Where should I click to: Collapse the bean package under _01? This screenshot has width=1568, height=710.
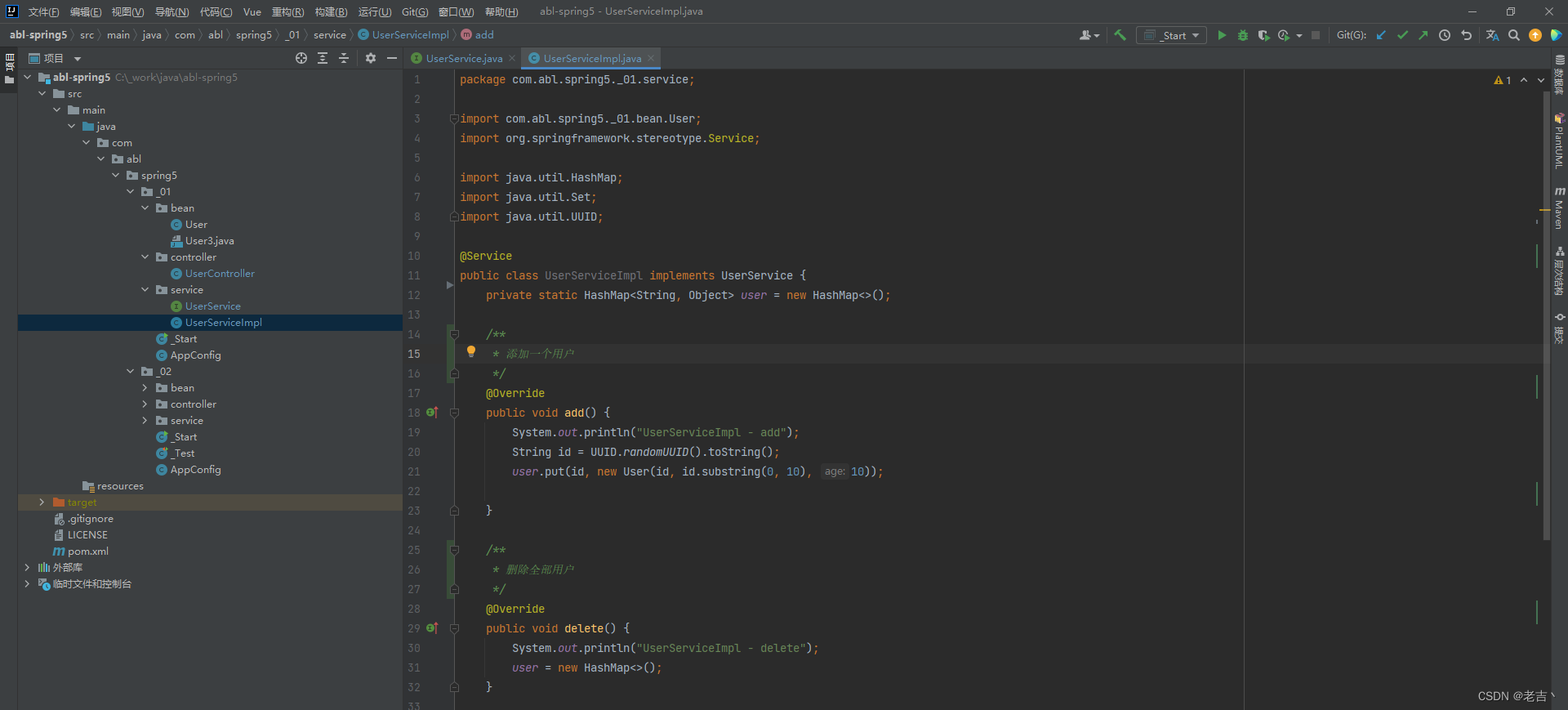pyautogui.click(x=145, y=208)
